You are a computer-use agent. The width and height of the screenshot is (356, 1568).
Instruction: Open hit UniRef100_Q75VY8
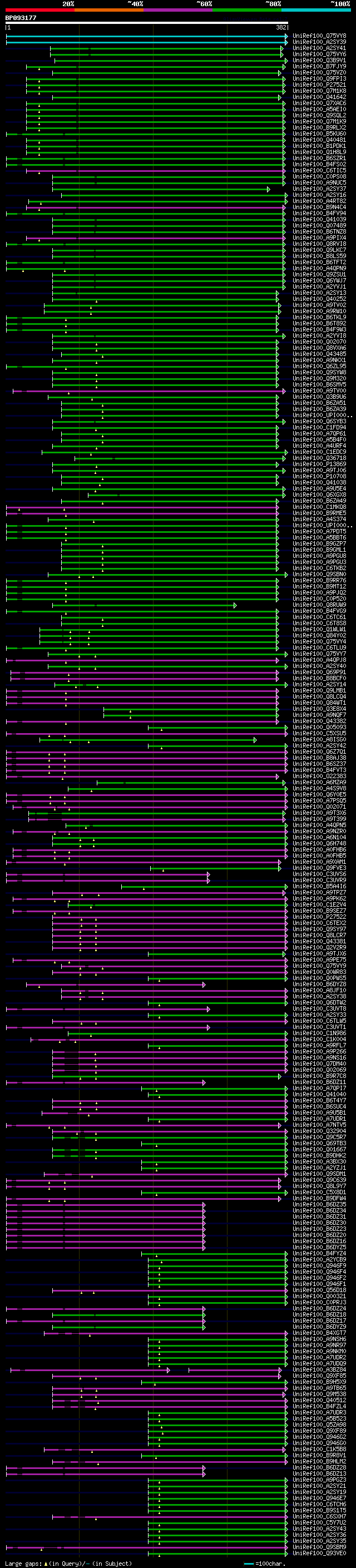319,36
